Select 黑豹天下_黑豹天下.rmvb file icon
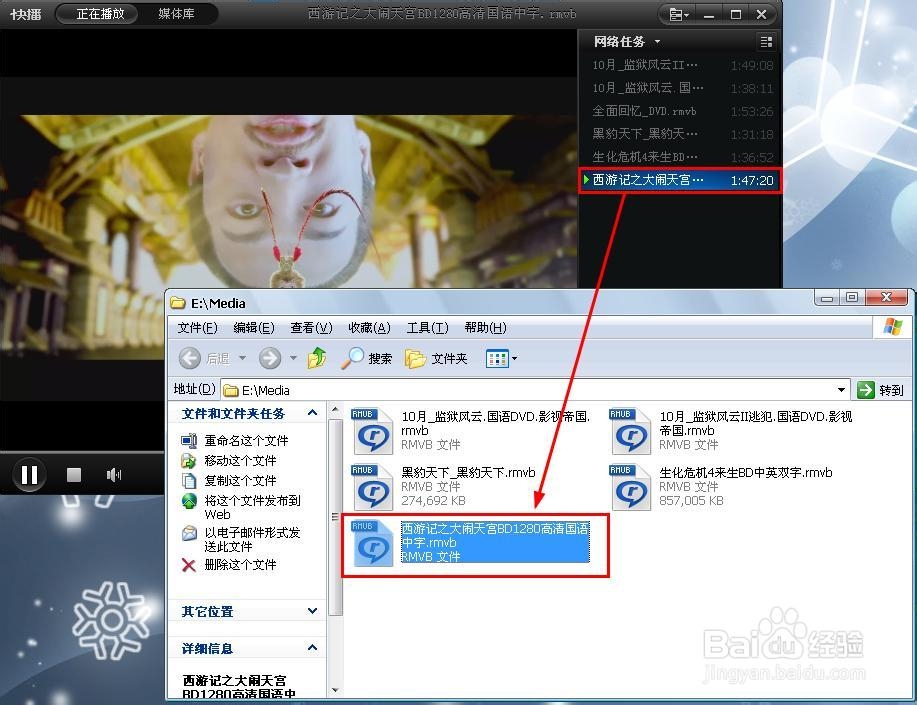This screenshot has width=917, height=705. tap(373, 487)
